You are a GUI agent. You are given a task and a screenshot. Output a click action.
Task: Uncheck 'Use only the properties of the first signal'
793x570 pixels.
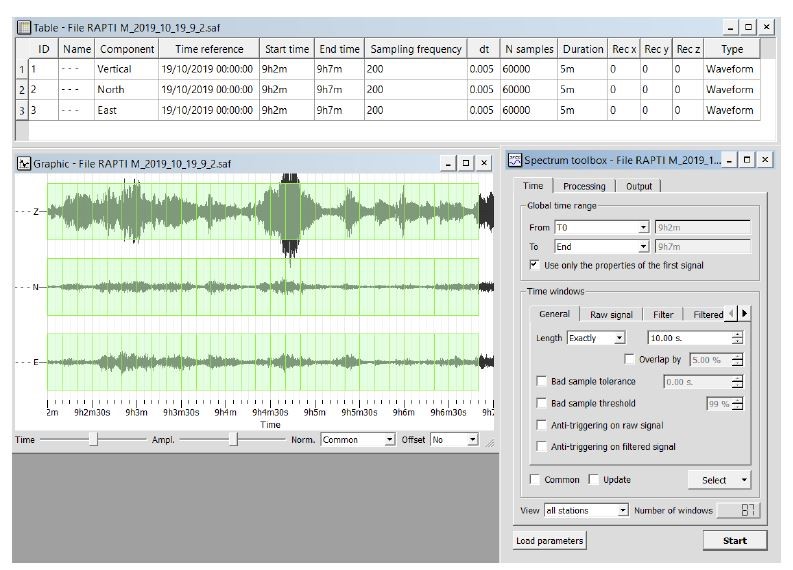[x=535, y=265]
